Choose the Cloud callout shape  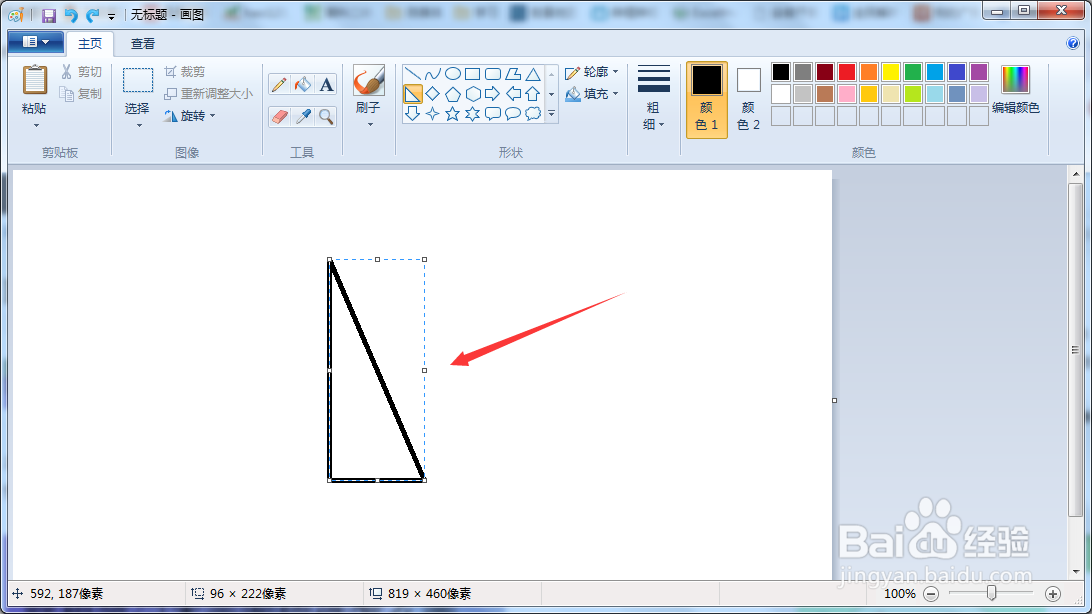point(533,113)
